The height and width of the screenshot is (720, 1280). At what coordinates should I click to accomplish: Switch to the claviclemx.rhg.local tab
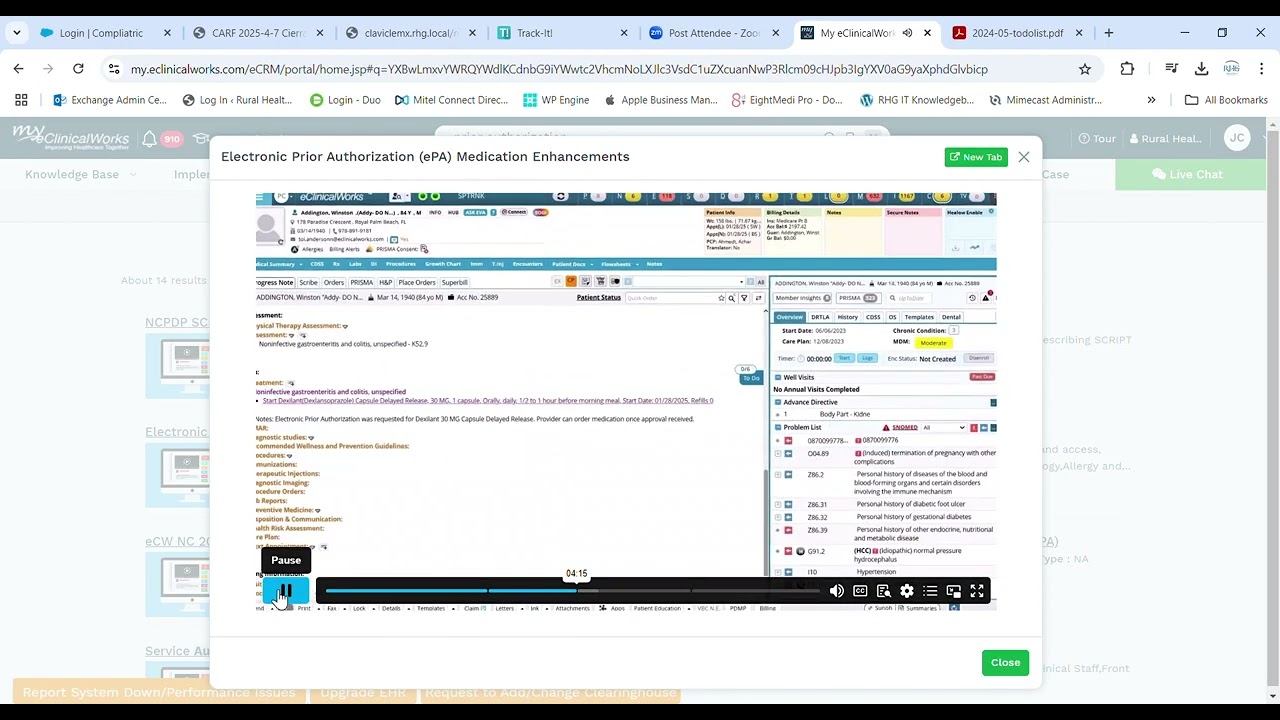tap(410, 33)
